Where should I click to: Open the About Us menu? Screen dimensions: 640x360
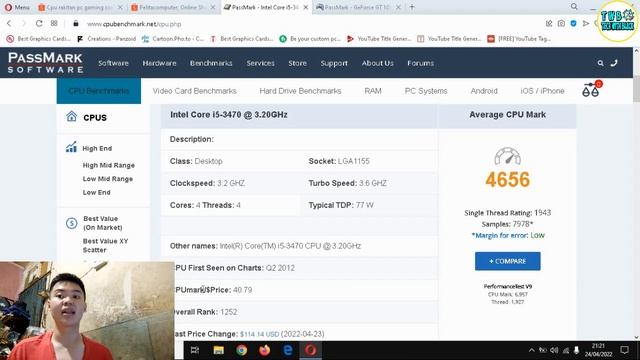378,63
